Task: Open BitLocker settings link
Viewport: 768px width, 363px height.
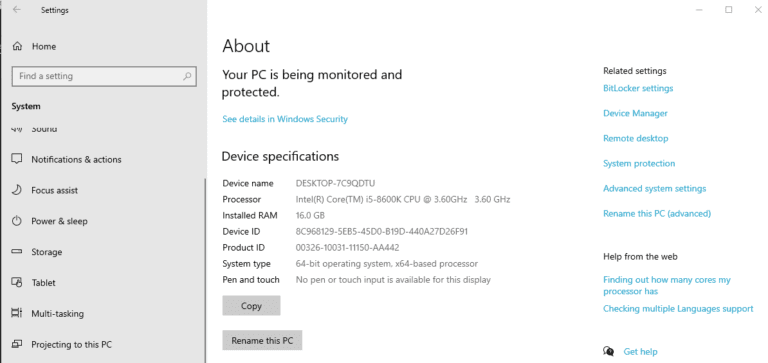Action: pyautogui.click(x=638, y=88)
